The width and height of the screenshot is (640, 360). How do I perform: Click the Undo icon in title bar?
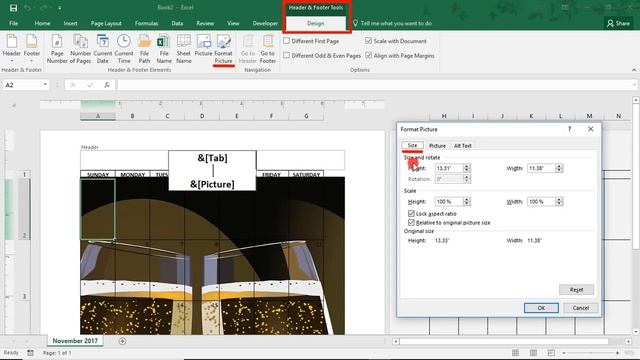[x=27, y=8]
